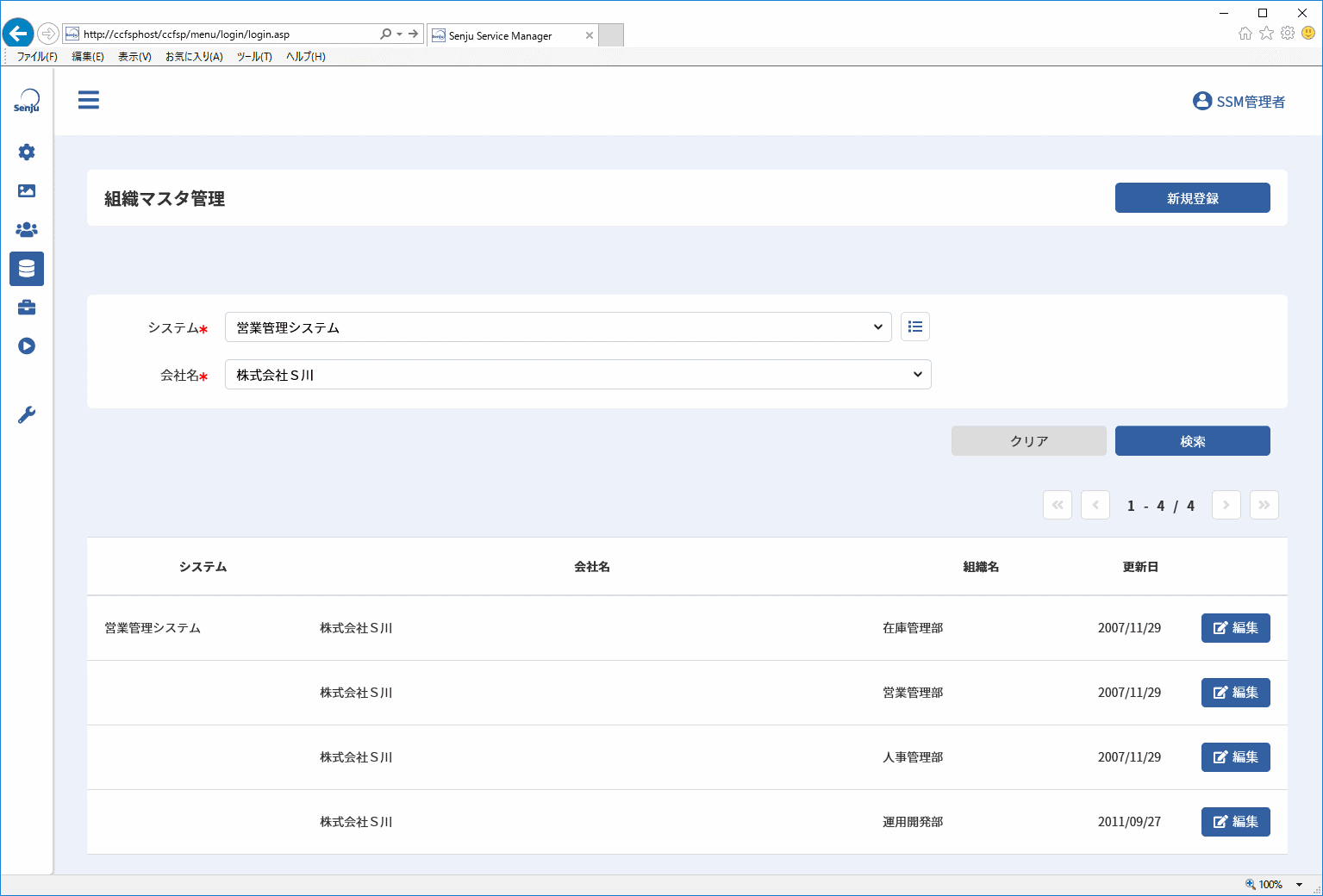Open the wrench tool icon in sidebar
Image resolution: width=1323 pixels, height=896 pixels.
[27, 415]
